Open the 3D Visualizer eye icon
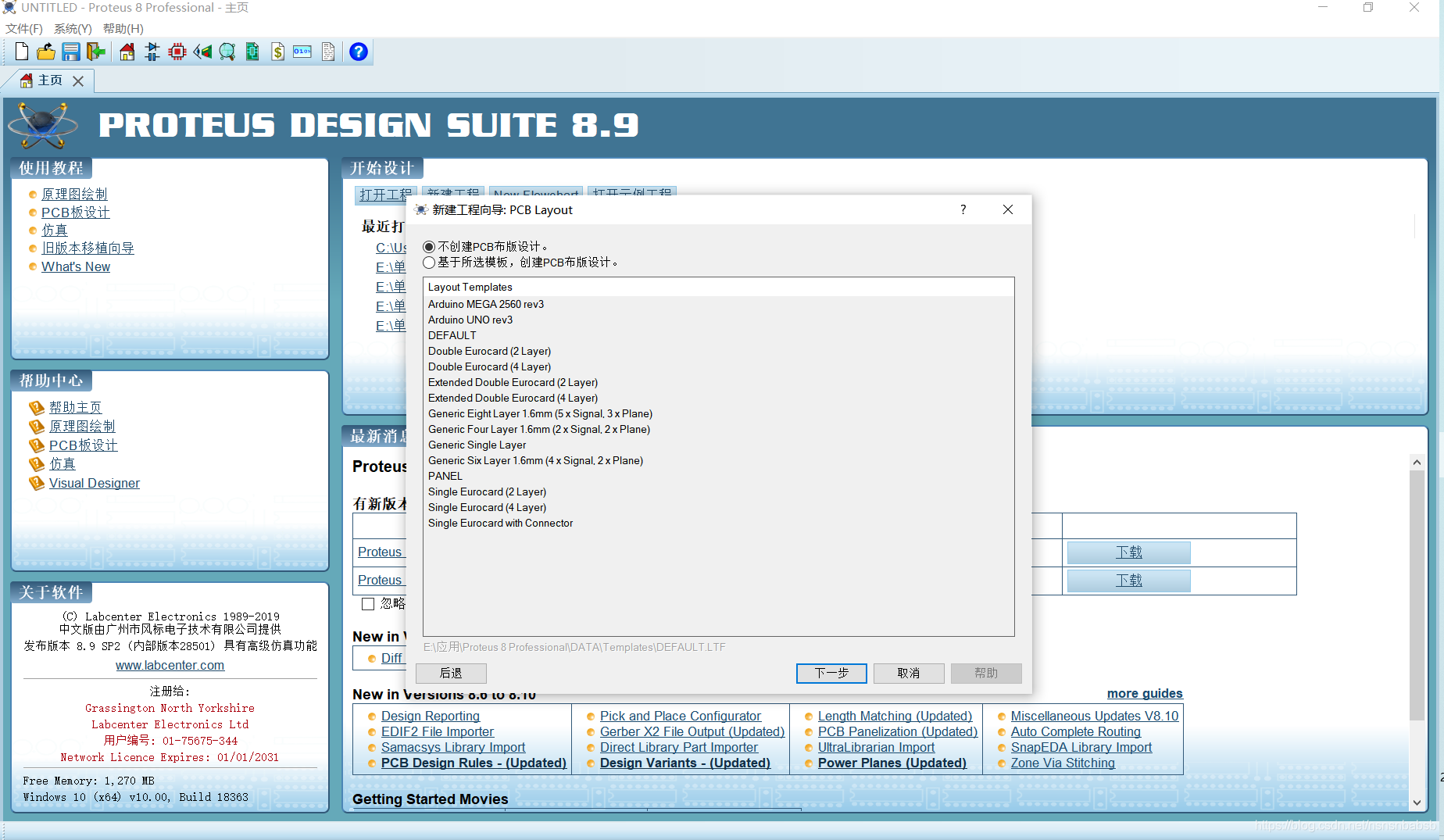 click(202, 52)
